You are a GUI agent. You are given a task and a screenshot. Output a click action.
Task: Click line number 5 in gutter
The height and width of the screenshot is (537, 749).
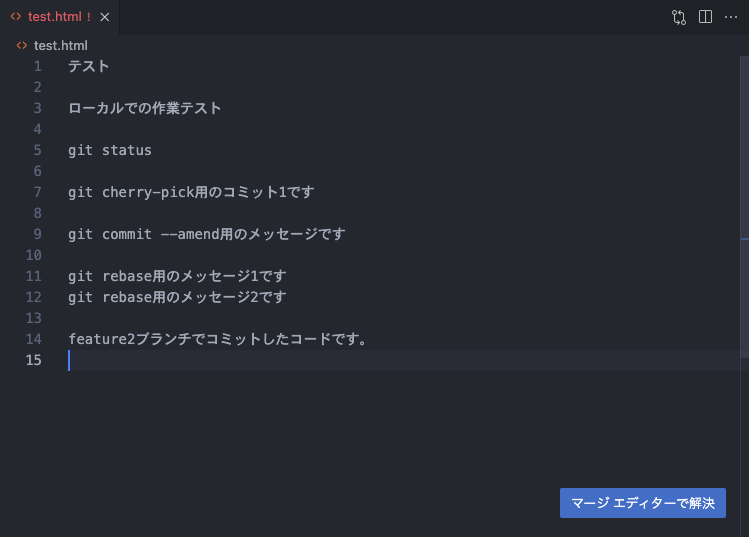tap(37, 150)
